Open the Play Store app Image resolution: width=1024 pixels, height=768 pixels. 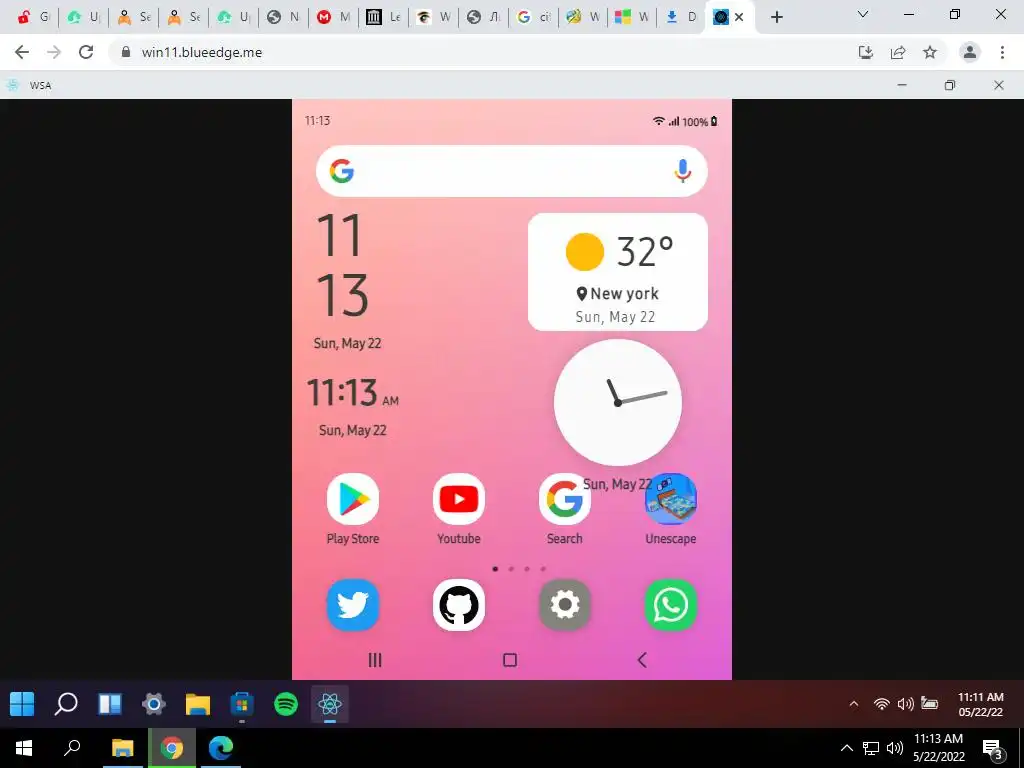pyautogui.click(x=353, y=500)
